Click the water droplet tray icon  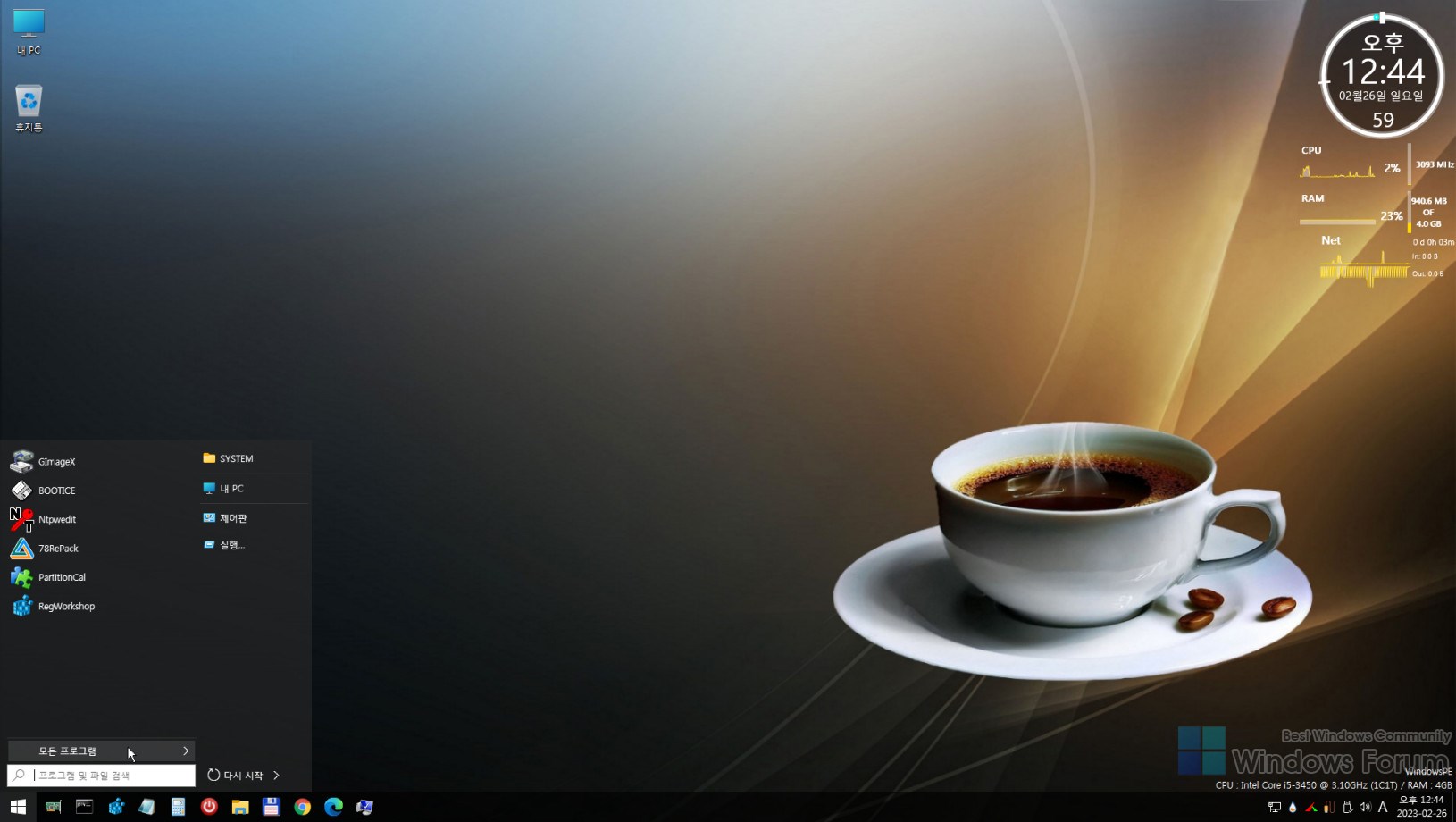click(1293, 808)
